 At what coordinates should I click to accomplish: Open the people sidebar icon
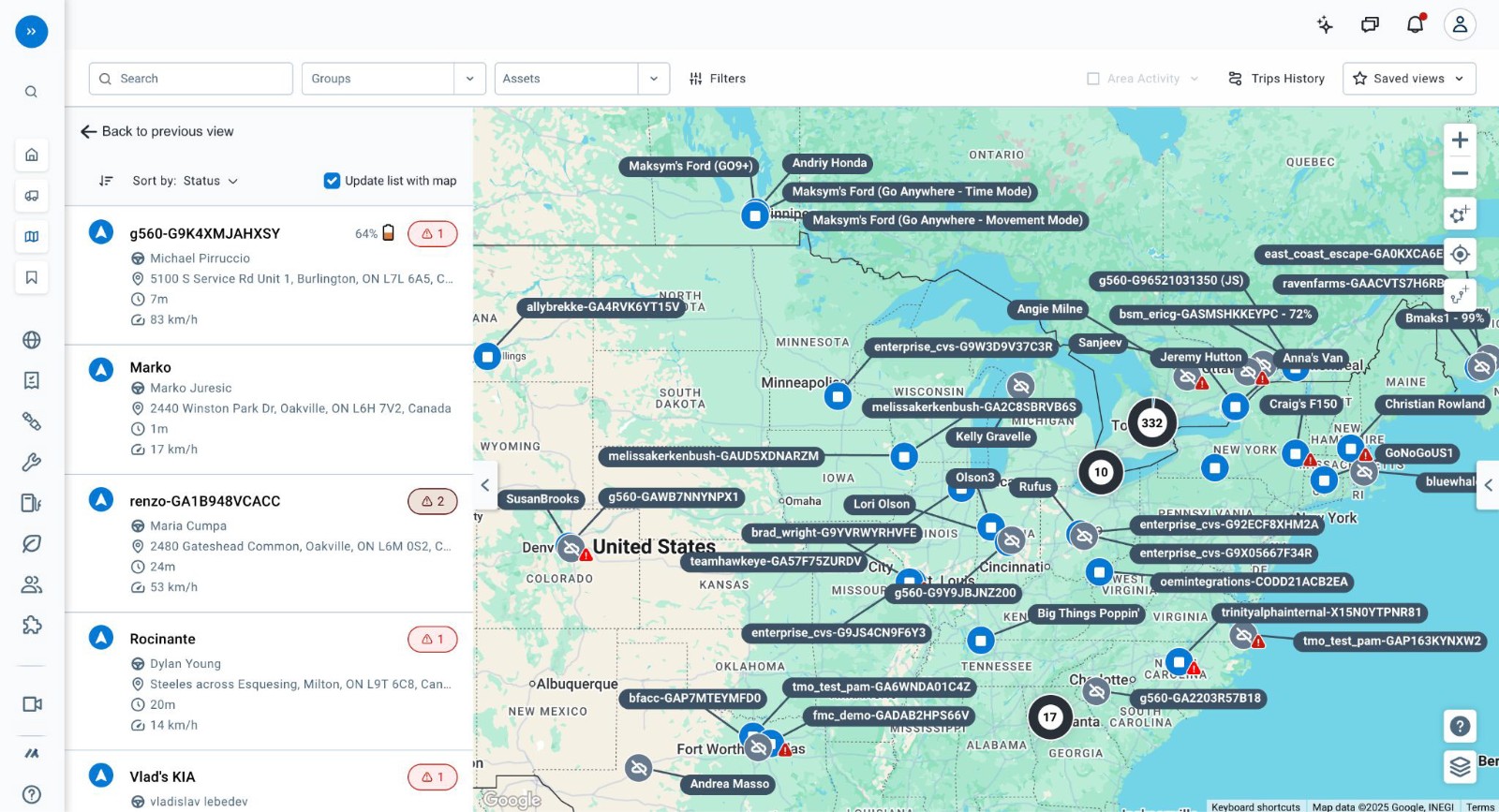pyautogui.click(x=32, y=584)
